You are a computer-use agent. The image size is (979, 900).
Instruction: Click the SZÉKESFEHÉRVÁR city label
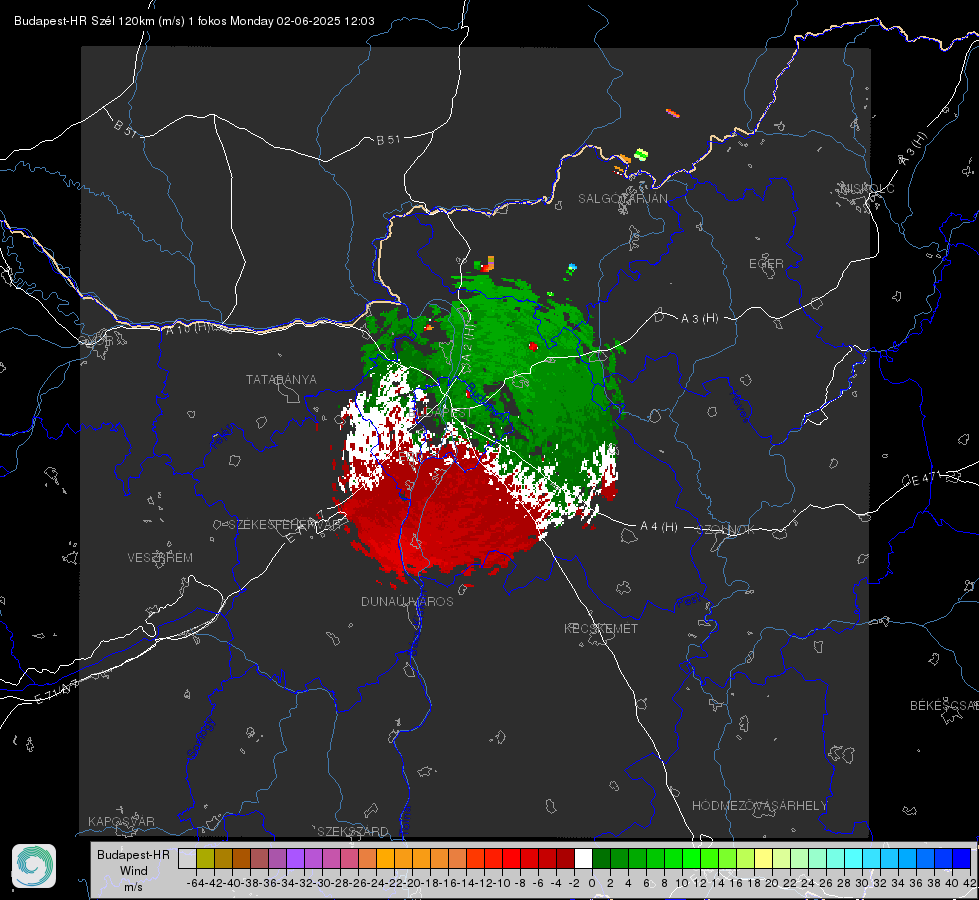point(285,525)
